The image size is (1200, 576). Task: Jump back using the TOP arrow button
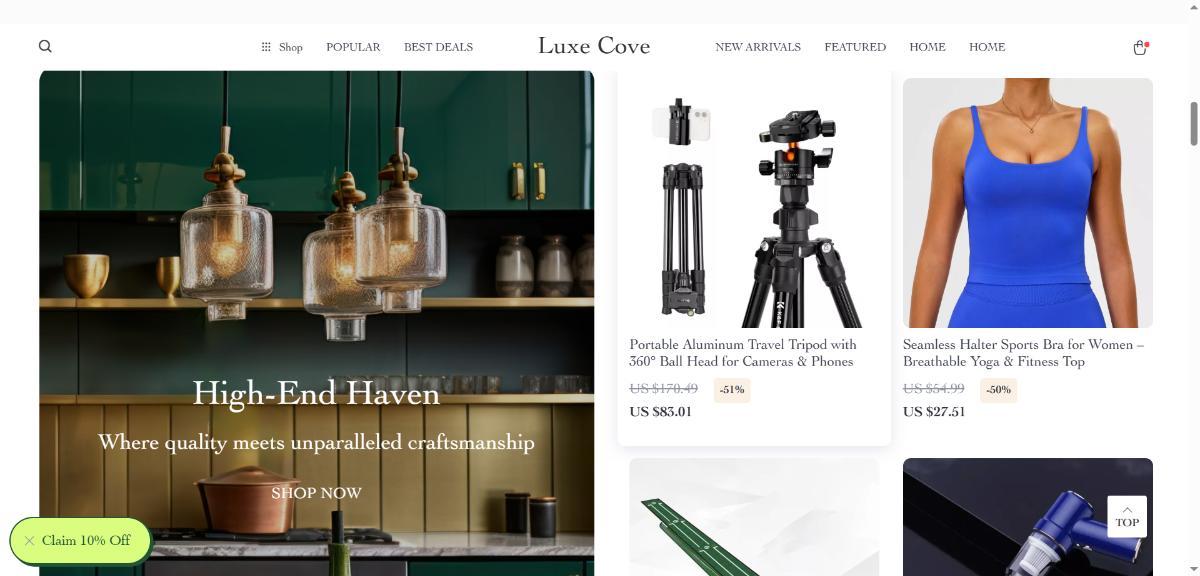tap(1127, 516)
